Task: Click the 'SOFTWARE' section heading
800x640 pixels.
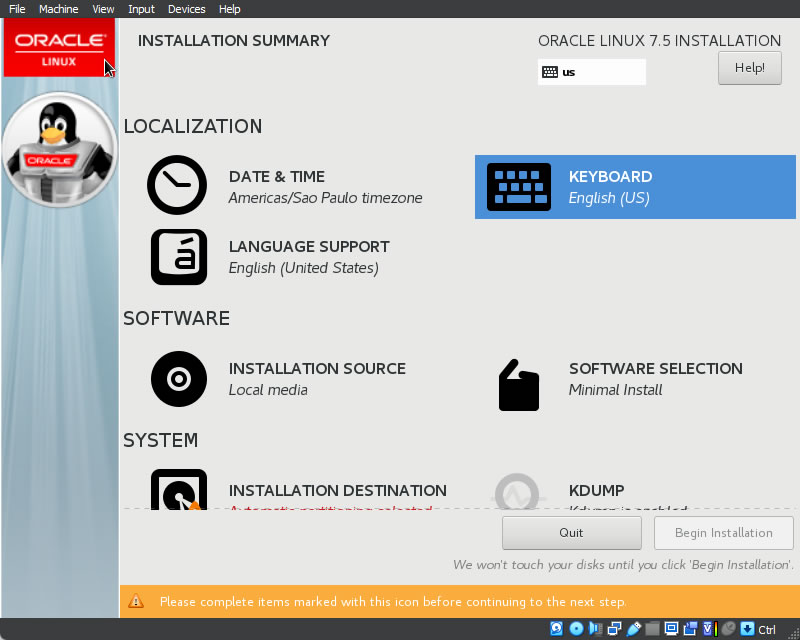Action: click(177, 318)
